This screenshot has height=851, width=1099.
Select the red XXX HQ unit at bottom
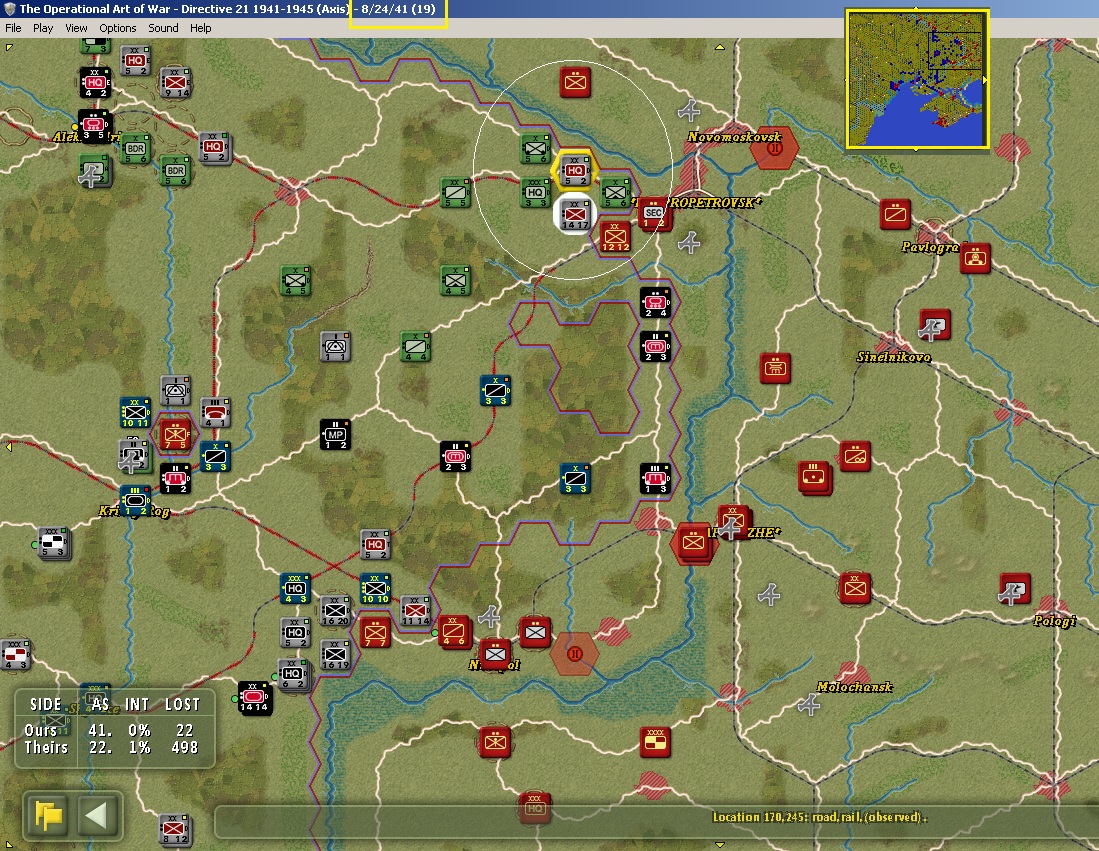(x=535, y=806)
